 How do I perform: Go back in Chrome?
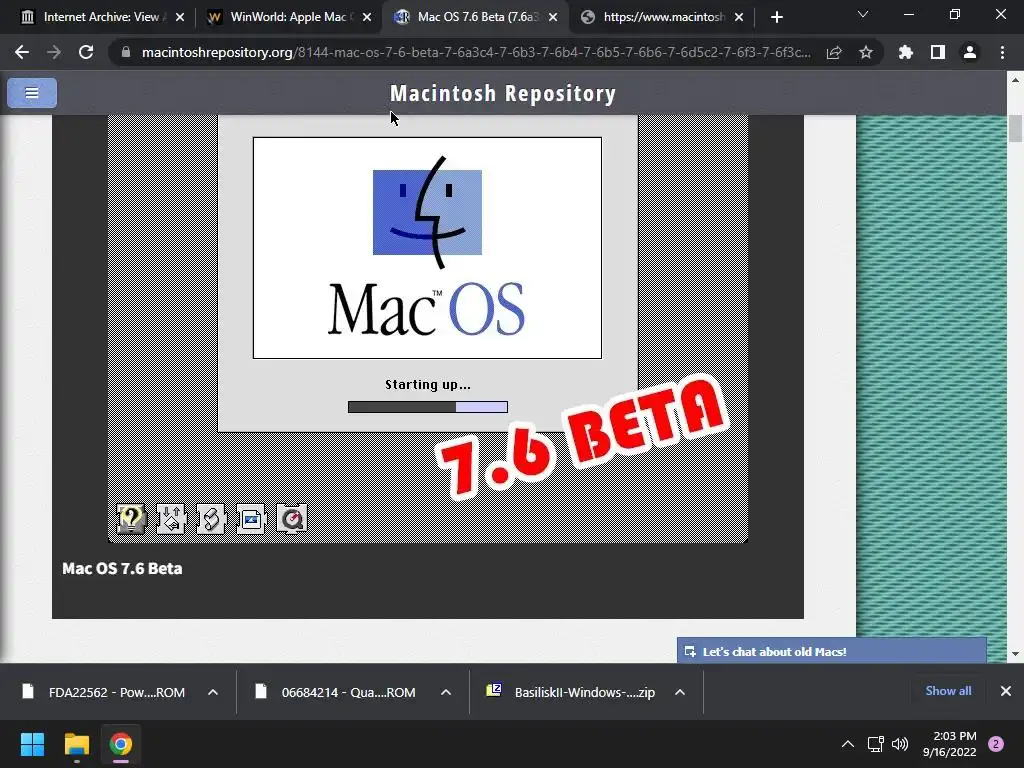click(x=22, y=52)
